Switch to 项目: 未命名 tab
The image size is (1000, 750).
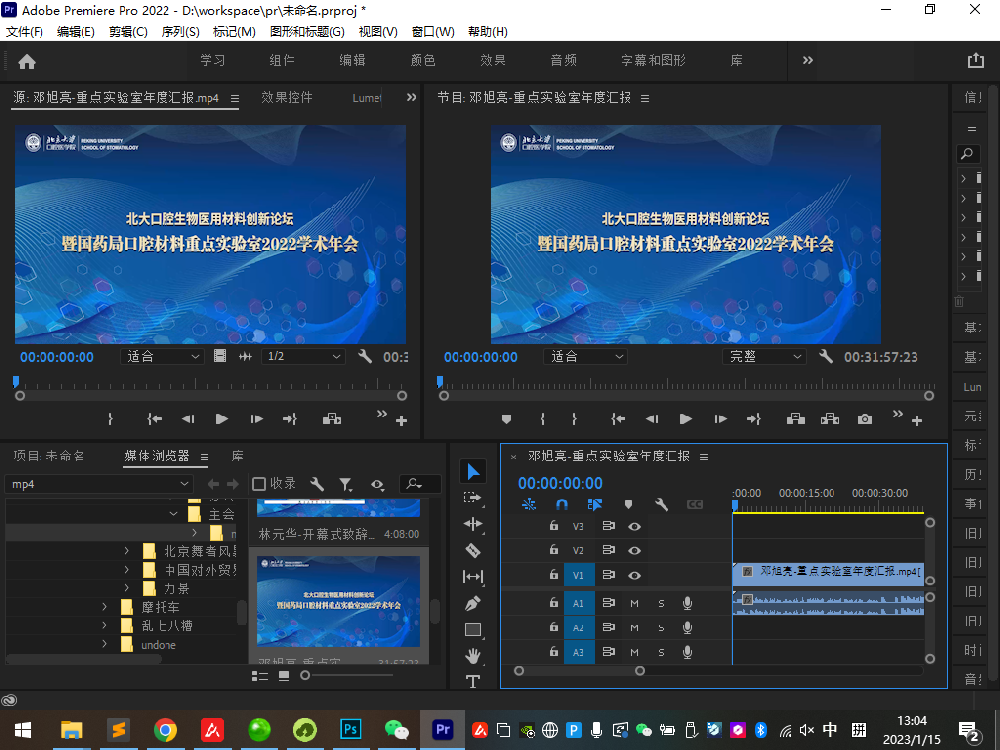click(48, 455)
